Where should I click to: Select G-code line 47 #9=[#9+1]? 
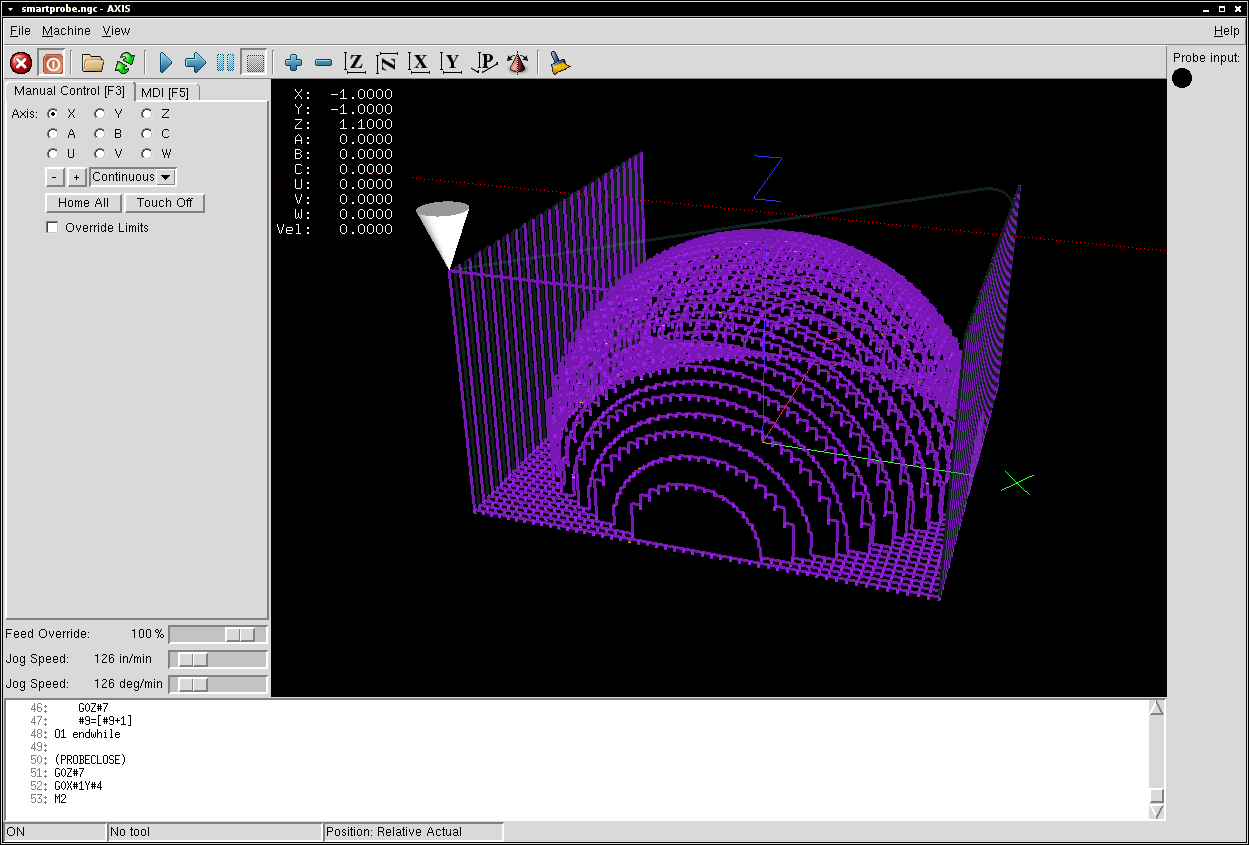pyautogui.click(x=105, y=721)
